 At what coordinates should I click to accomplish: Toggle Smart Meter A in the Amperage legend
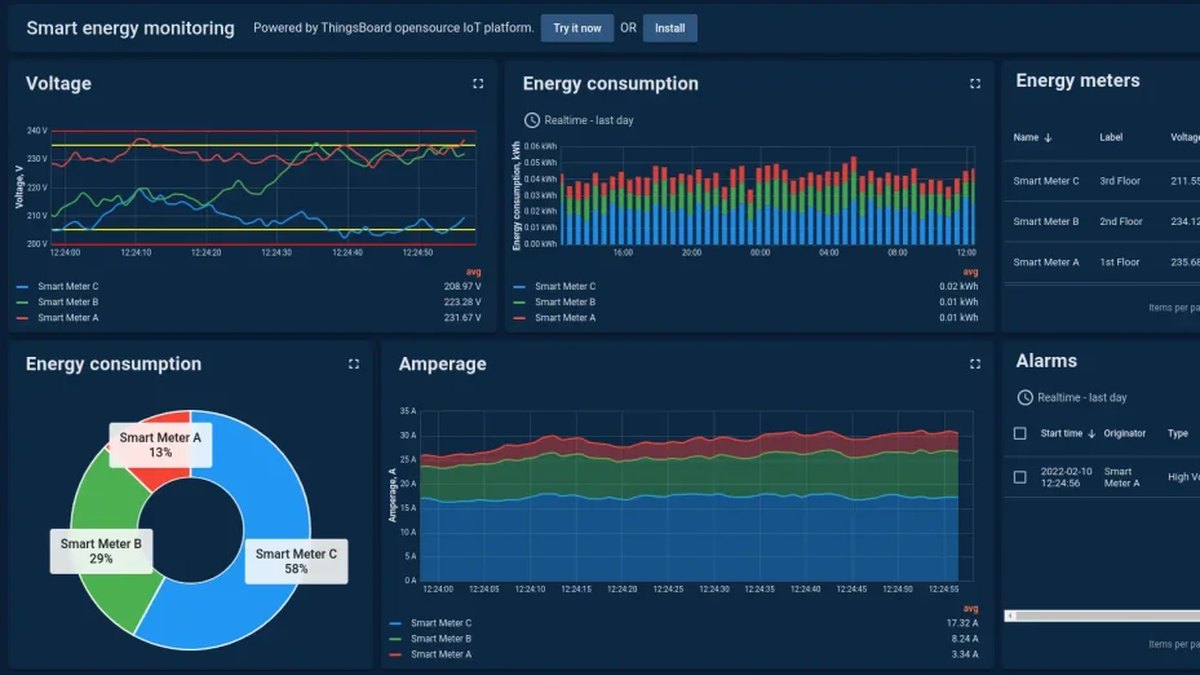tap(441, 654)
